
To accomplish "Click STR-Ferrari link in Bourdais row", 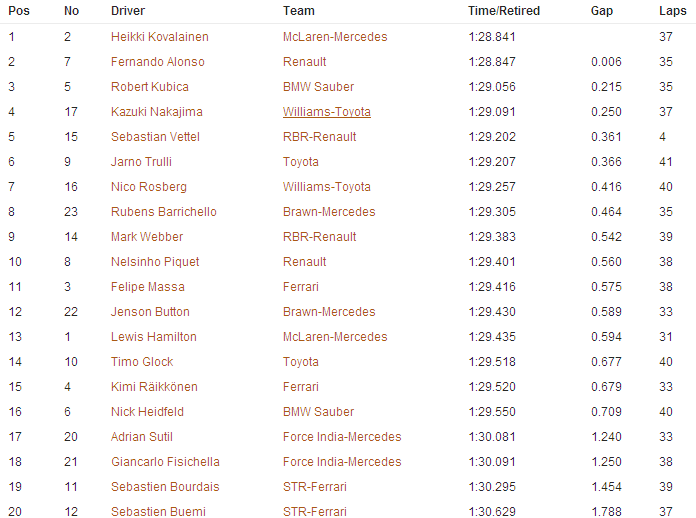I will [315, 487].
